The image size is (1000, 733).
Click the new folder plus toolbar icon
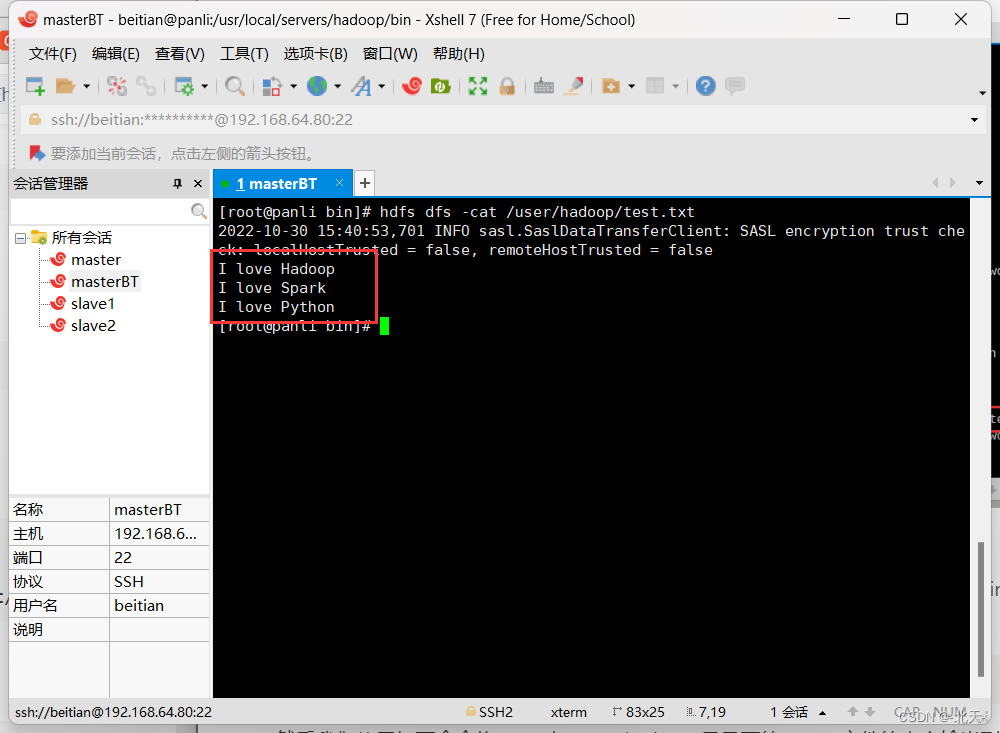(611, 85)
